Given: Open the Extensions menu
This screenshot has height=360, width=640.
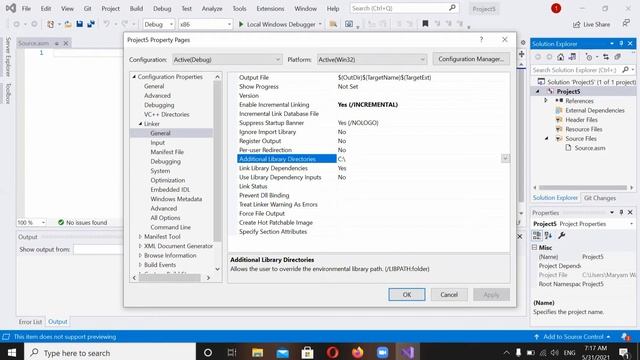Looking at the screenshot, I should click(x=270, y=8).
